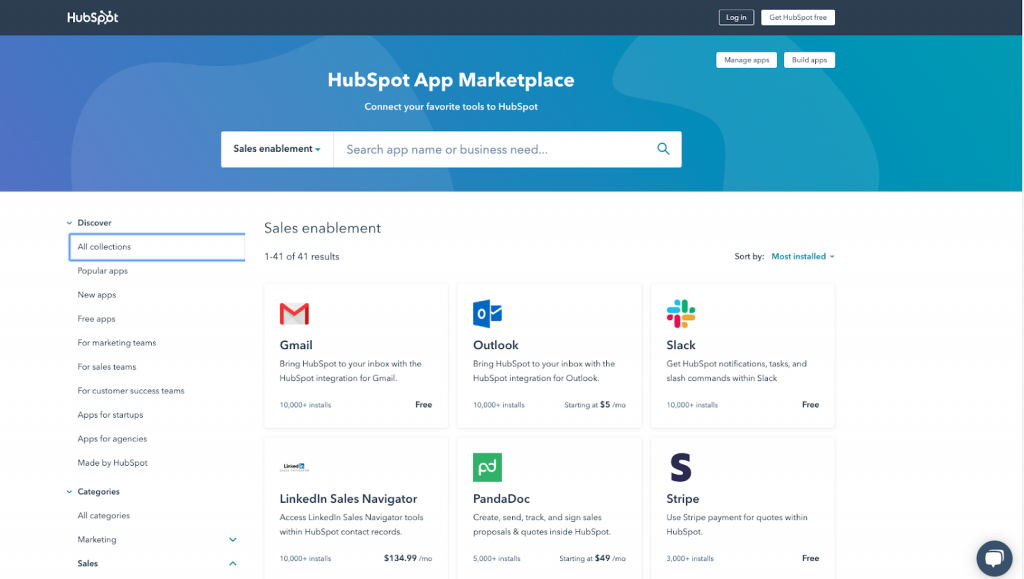Click the Manage apps button
The image size is (1024, 579).
746,60
